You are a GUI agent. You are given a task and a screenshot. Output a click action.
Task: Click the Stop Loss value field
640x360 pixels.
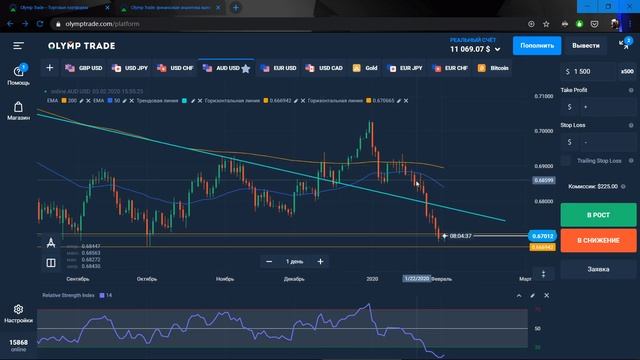click(x=608, y=142)
